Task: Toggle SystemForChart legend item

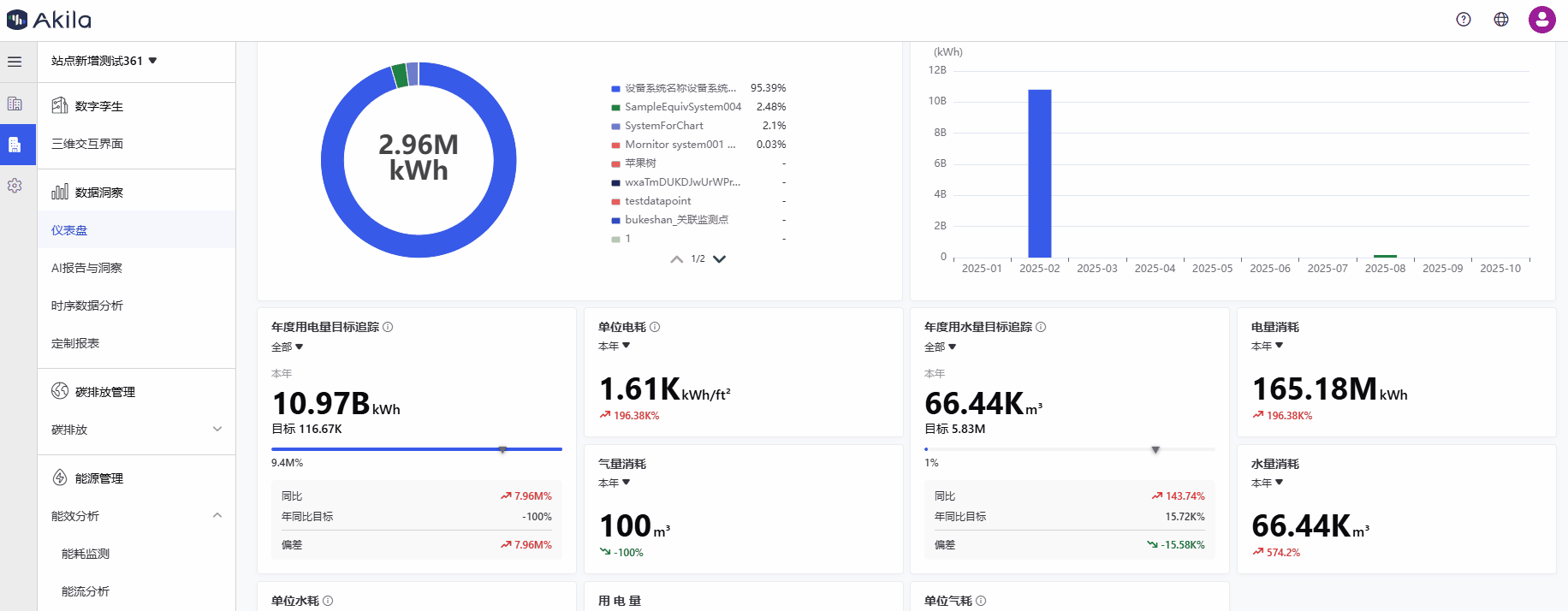Action: [663, 126]
